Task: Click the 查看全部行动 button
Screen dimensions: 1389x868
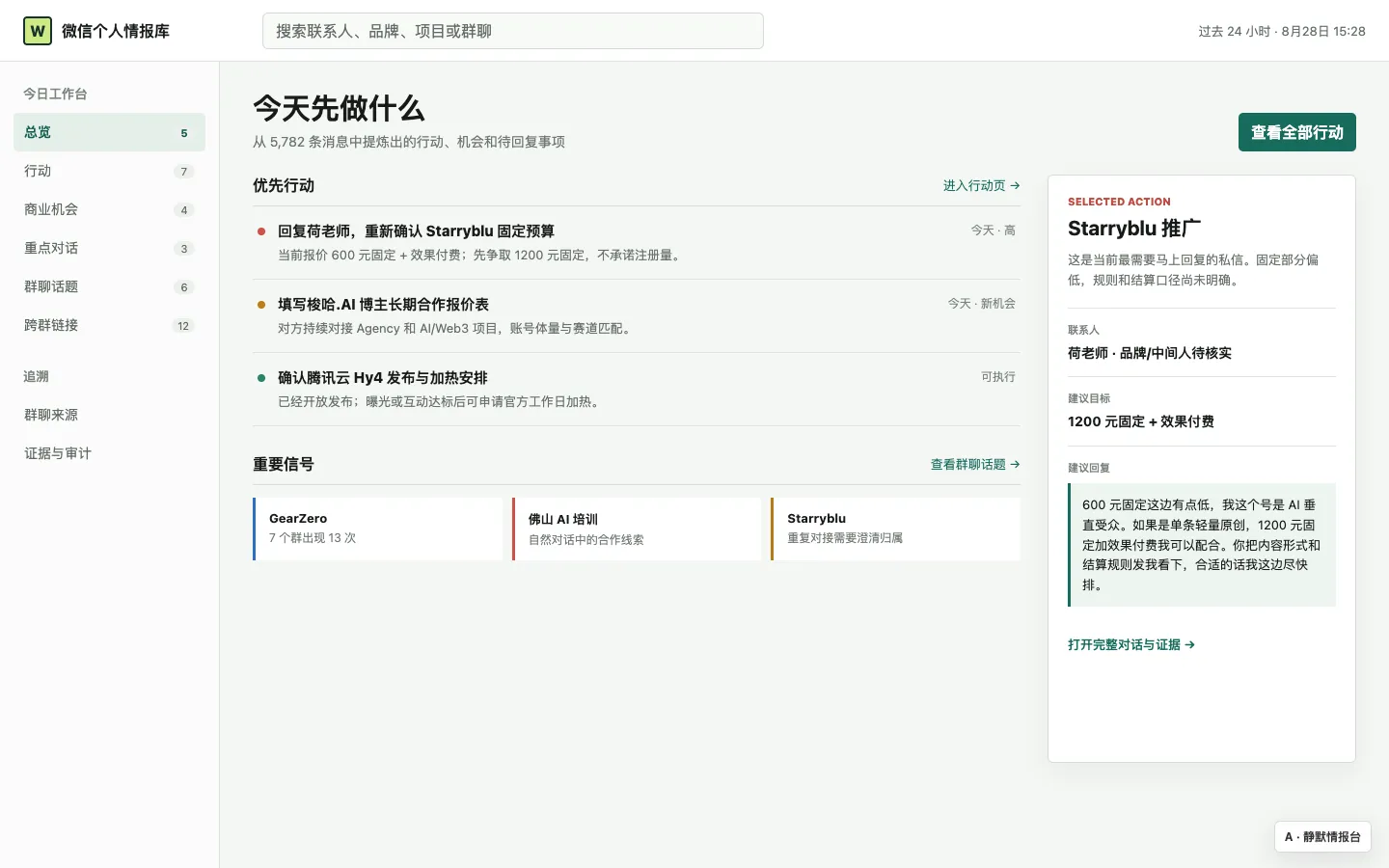Action: [x=1296, y=132]
